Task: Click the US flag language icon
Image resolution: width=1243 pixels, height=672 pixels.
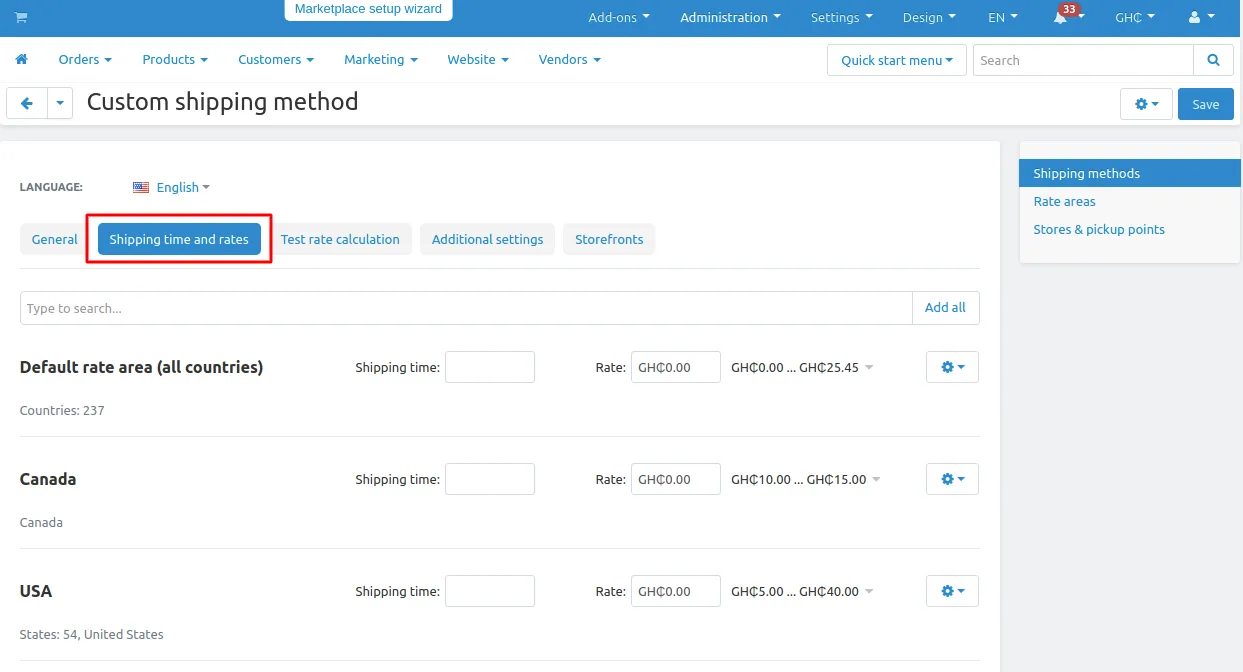Action: (x=141, y=187)
